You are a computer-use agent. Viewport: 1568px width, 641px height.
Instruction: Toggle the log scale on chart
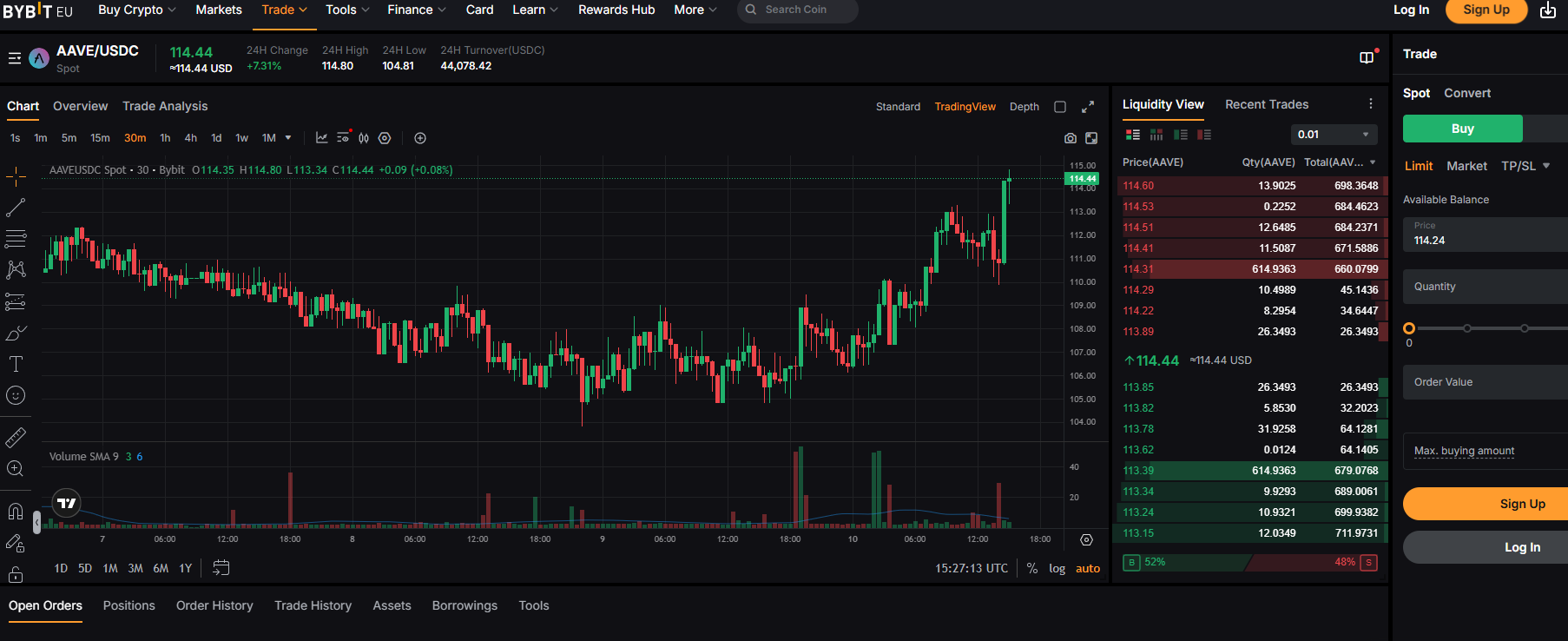[1057, 568]
